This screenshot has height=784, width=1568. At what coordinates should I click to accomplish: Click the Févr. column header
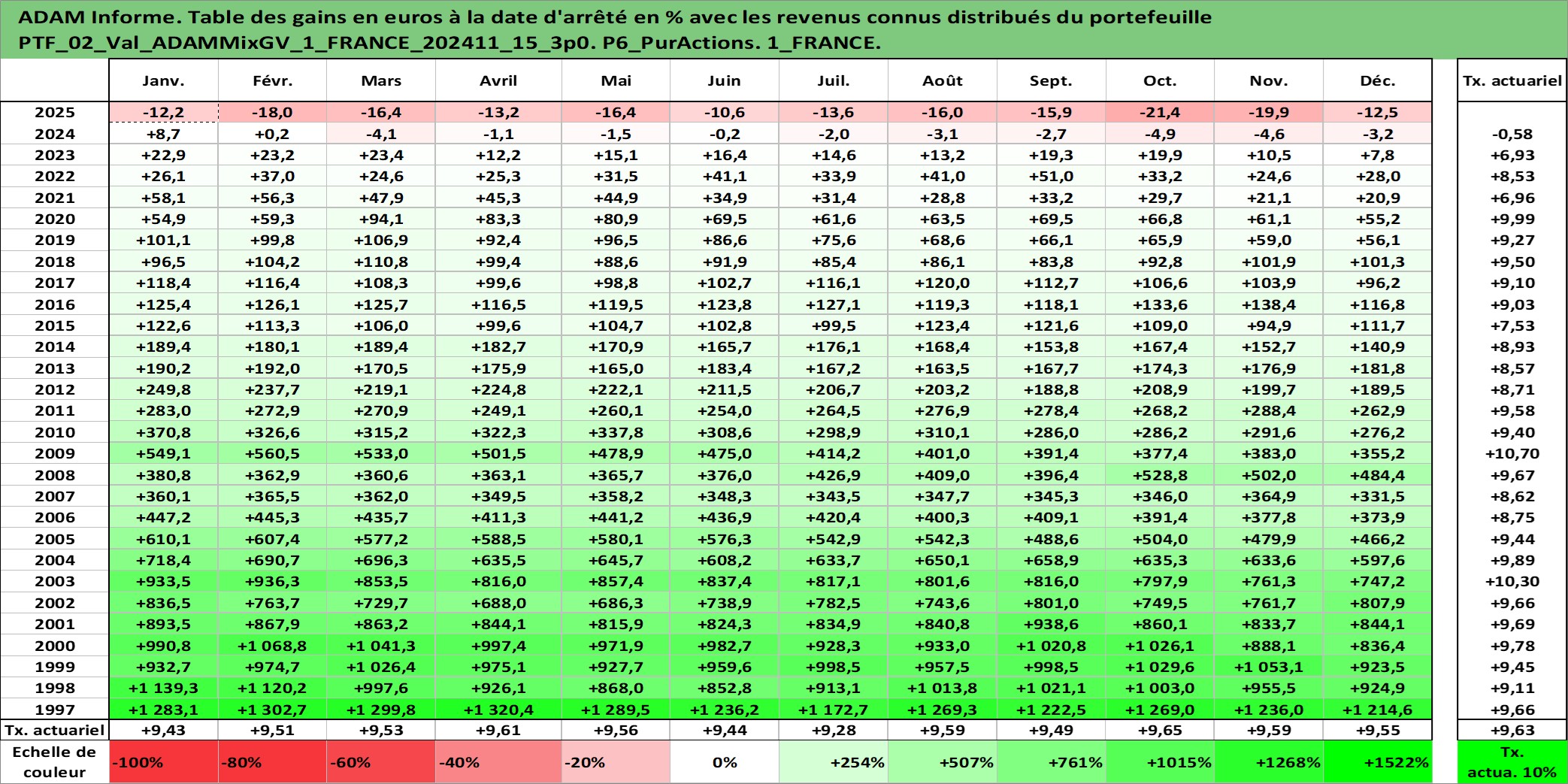(272, 80)
